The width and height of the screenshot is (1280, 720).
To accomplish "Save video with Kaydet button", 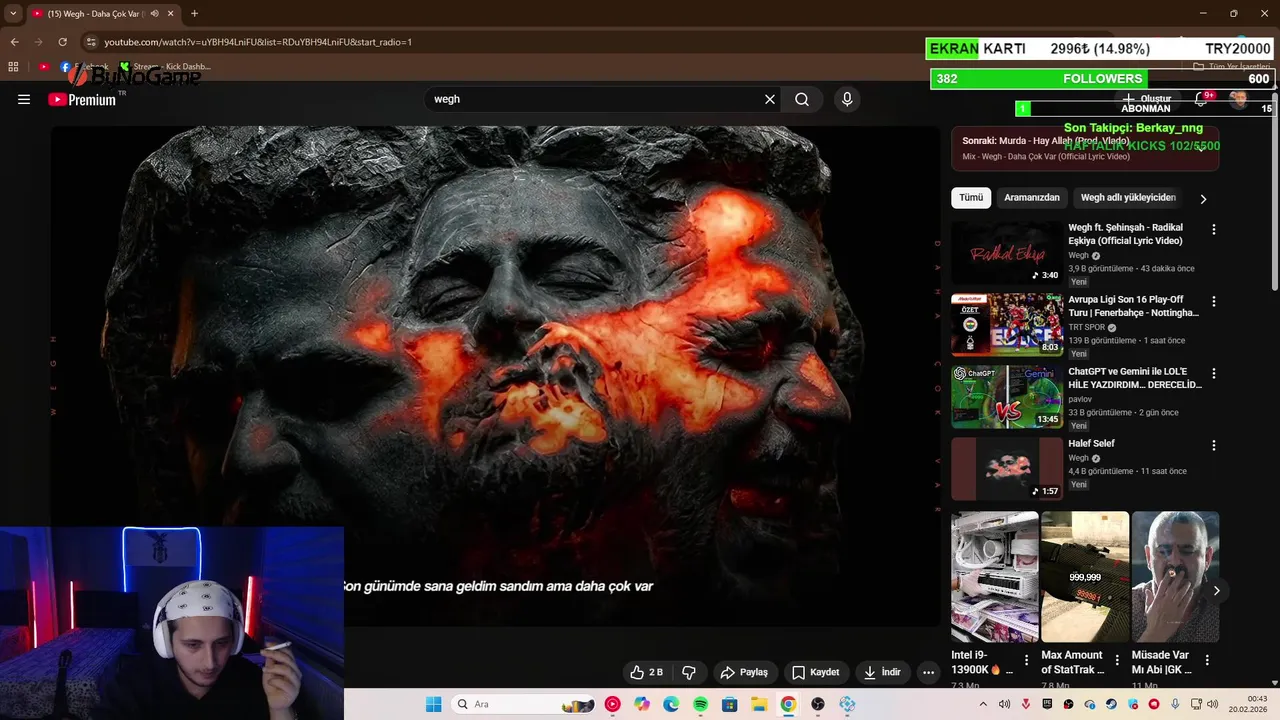I will (815, 672).
